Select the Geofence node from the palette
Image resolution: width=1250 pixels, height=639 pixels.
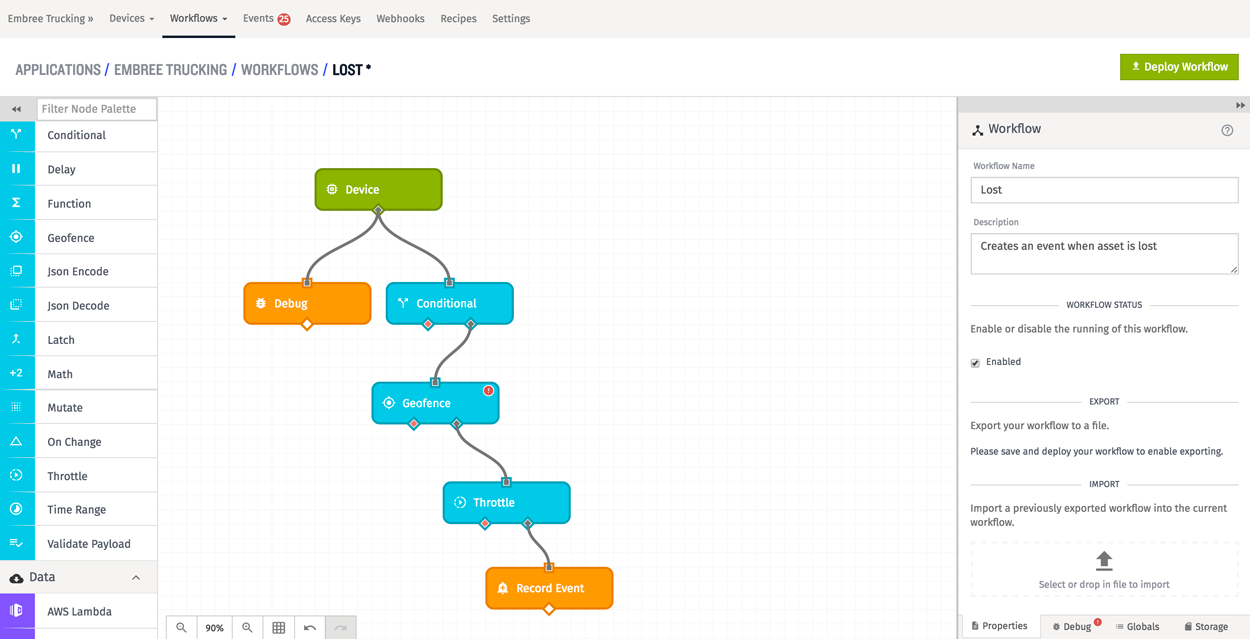pos(70,236)
